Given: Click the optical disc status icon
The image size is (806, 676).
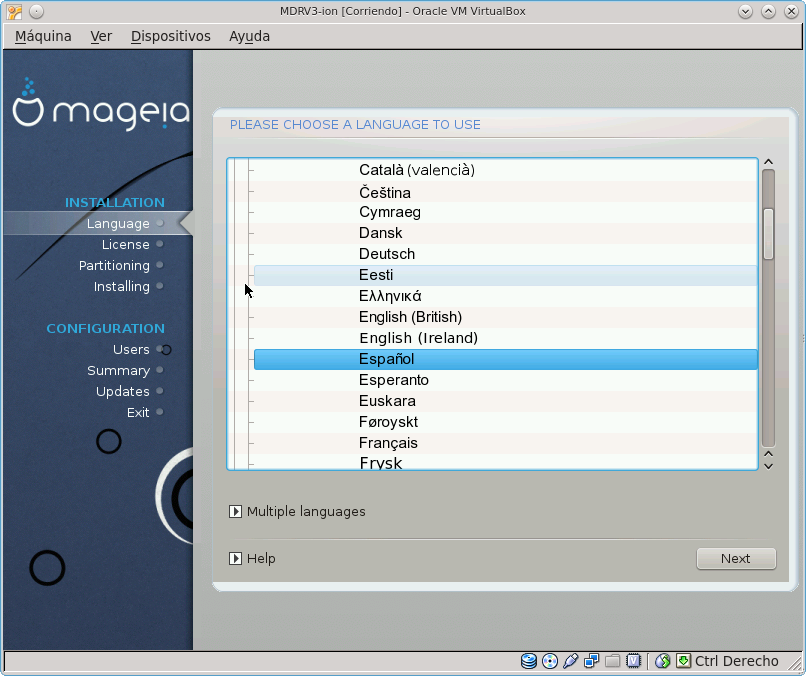Looking at the screenshot, I should pyautogui.click(x=550, y=661).
